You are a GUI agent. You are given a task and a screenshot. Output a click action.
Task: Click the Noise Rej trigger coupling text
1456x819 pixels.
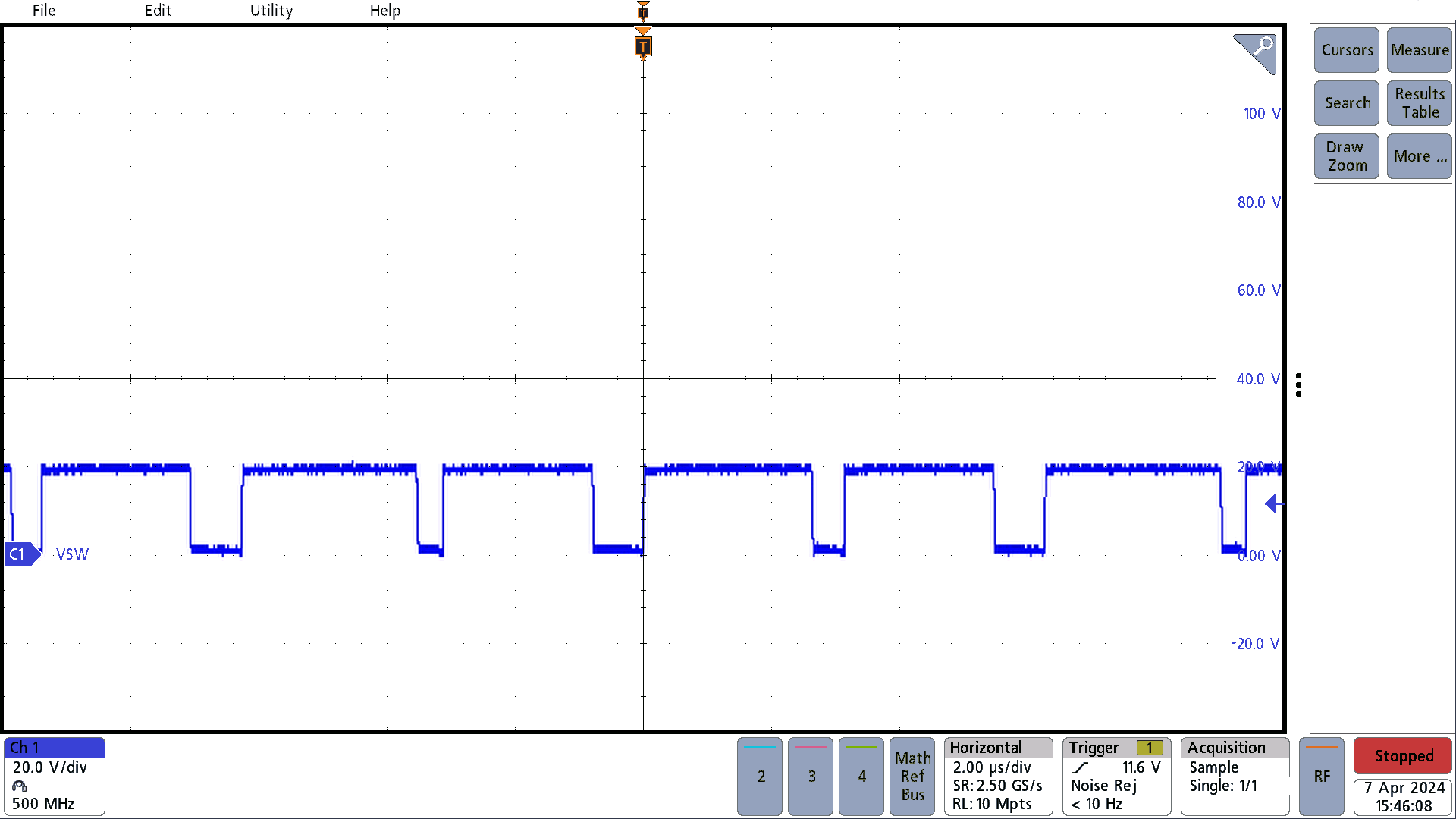[1103, 786]
